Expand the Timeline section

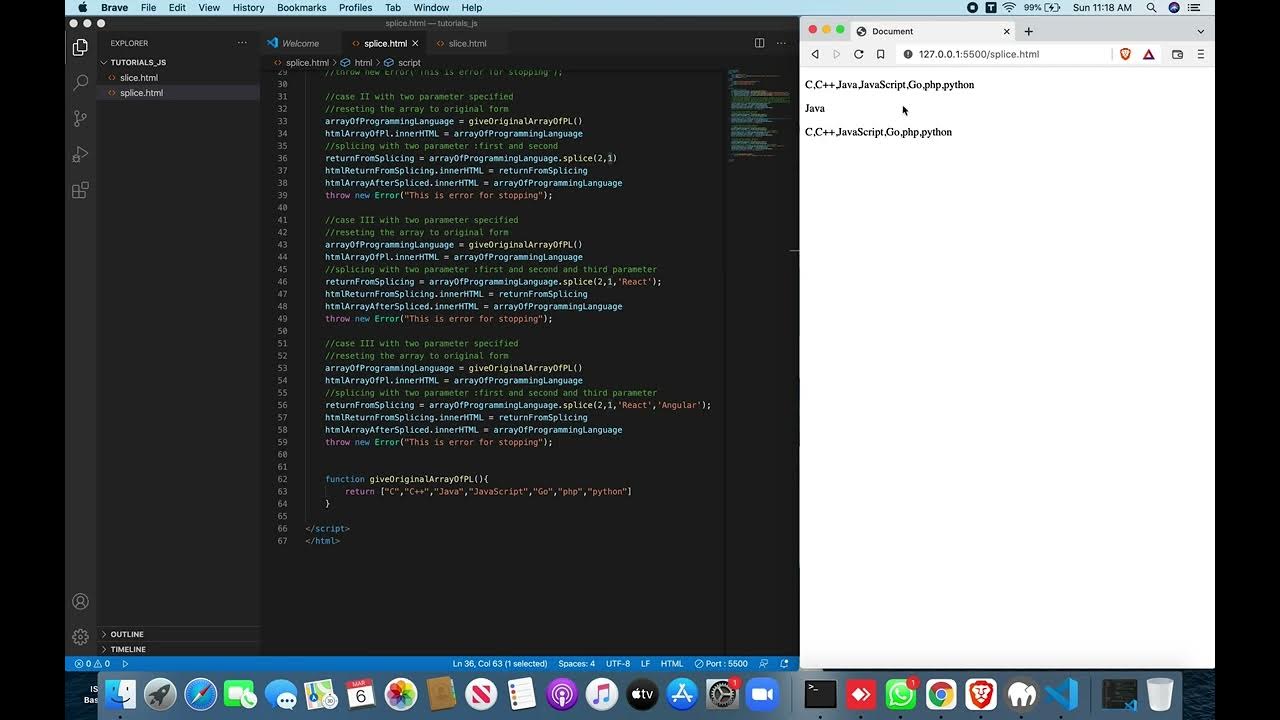click(x=178, y=649)
